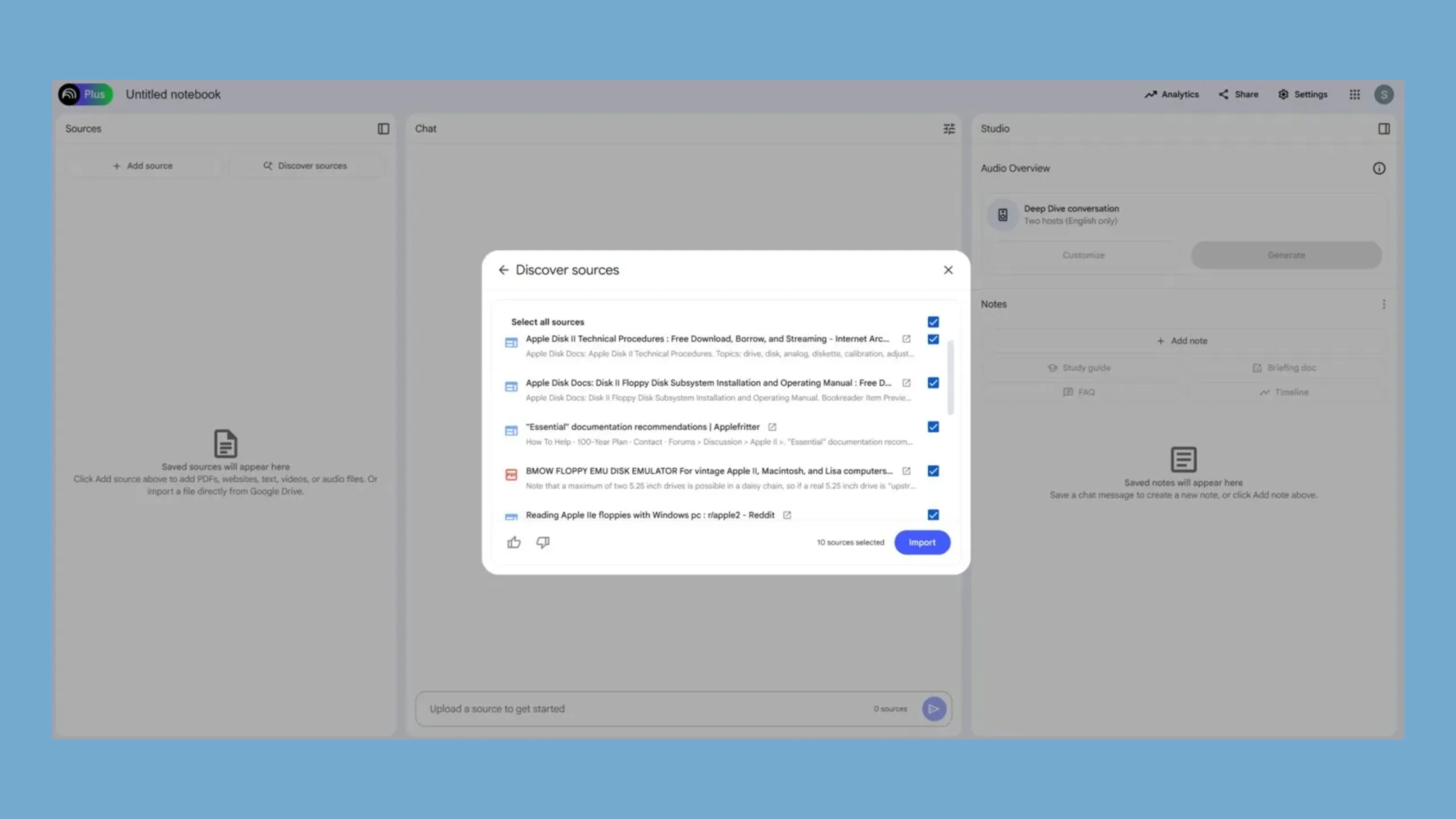This screenshot has height=819, width=1456.
Task: Generate the Deep Dive audio overview
Action: 1287,255
